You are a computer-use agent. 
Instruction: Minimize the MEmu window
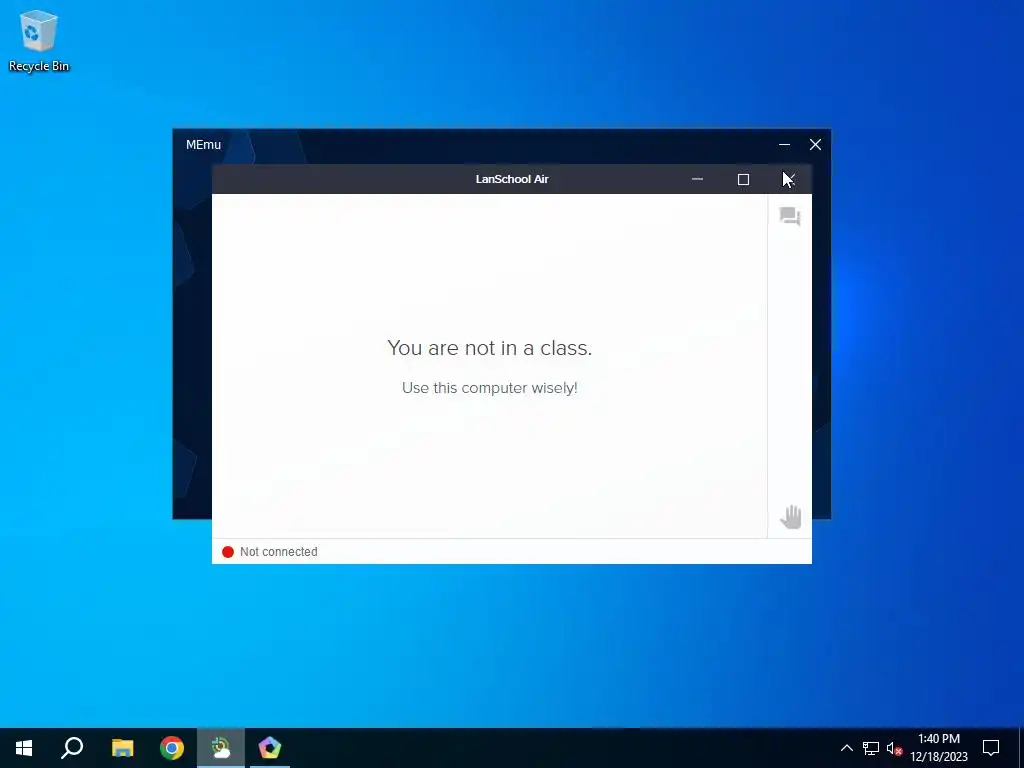click(x=784, y=144)
